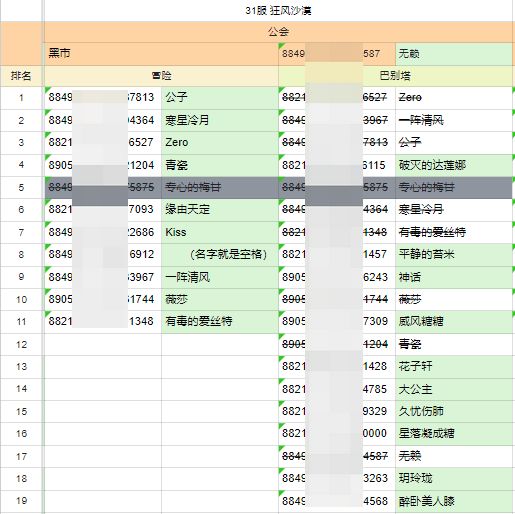
Task: Select the 星落凝成糖 name cell
Action: 454,434
